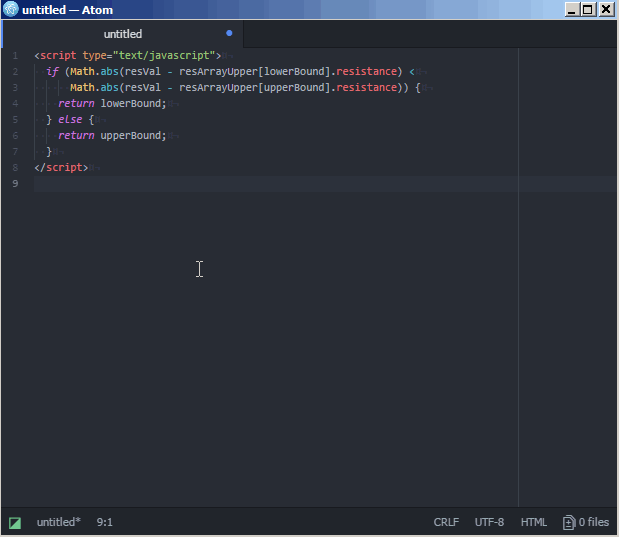The image size is (619, 537).
Task: Open the 0 files git status
Action: coord(586,522)
